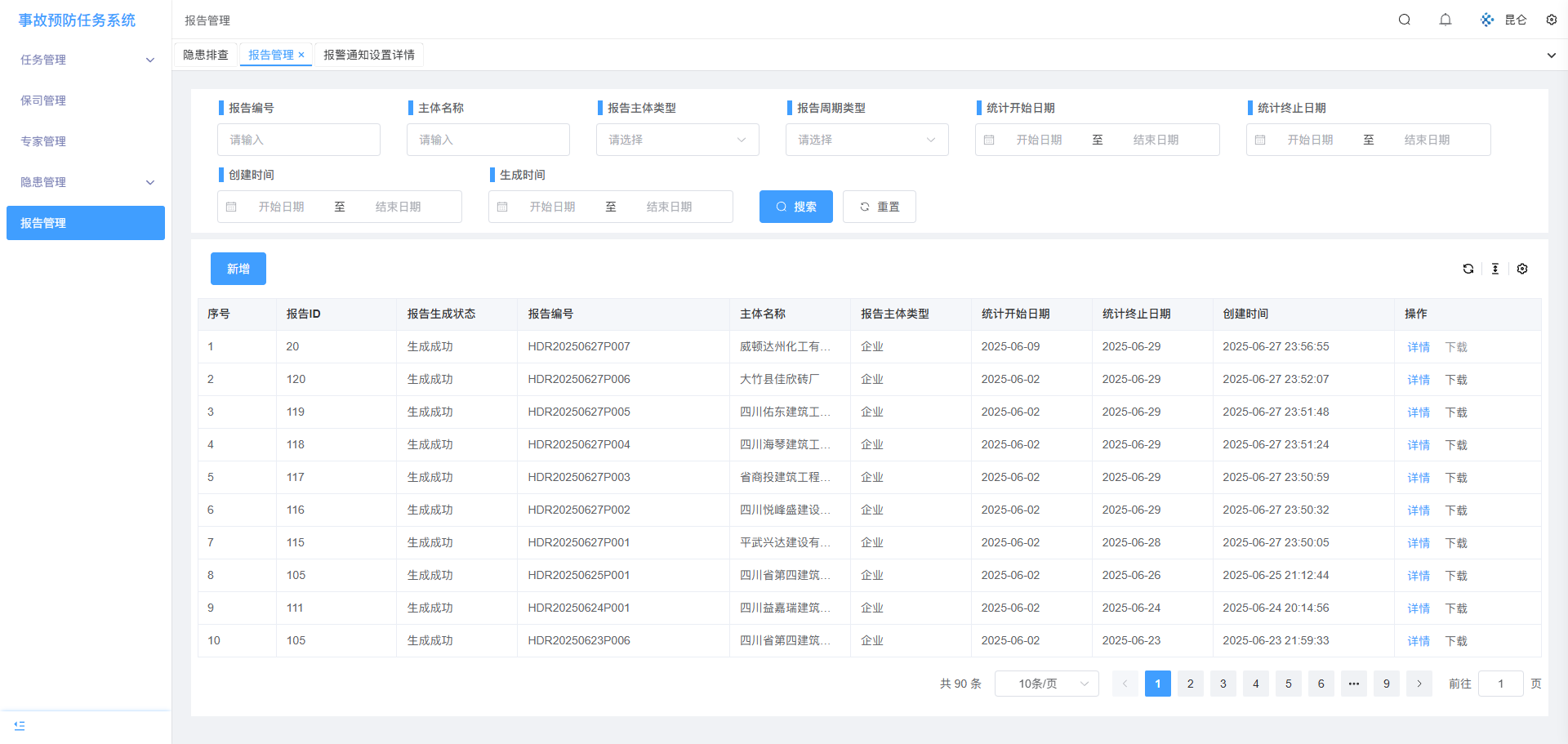
Task: Click 结束日期 in 生成时间 filter
Action: coord(670,207)
